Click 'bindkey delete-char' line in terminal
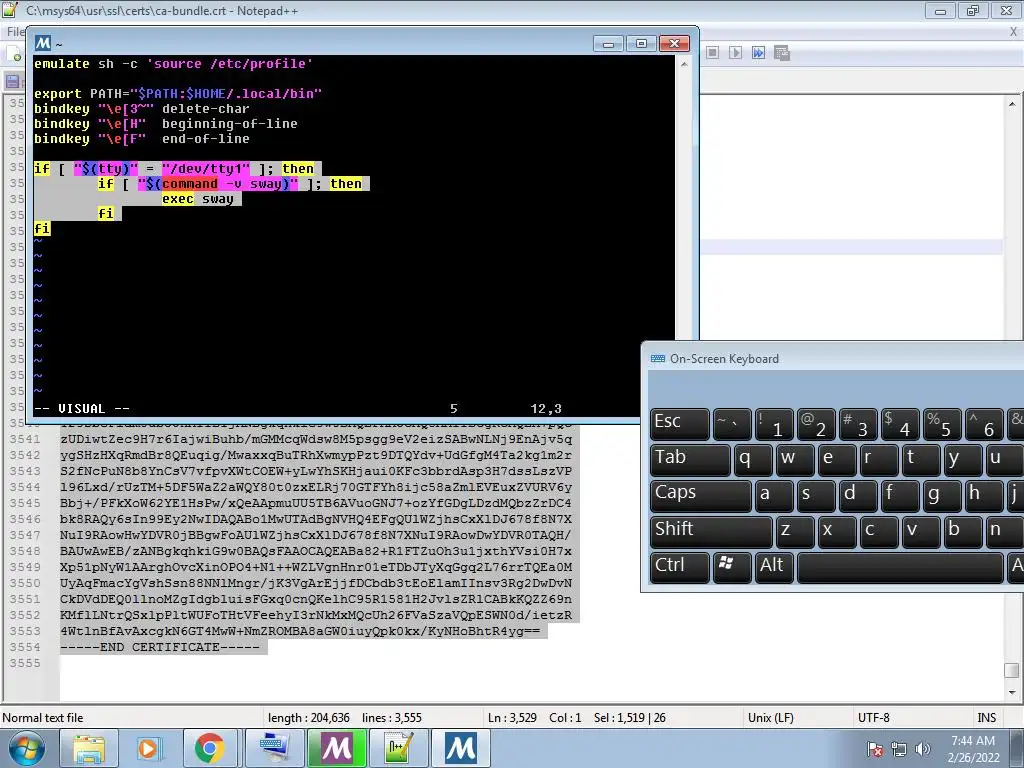Viewport: 1024px width, 768px height. [x=142, y=108]
